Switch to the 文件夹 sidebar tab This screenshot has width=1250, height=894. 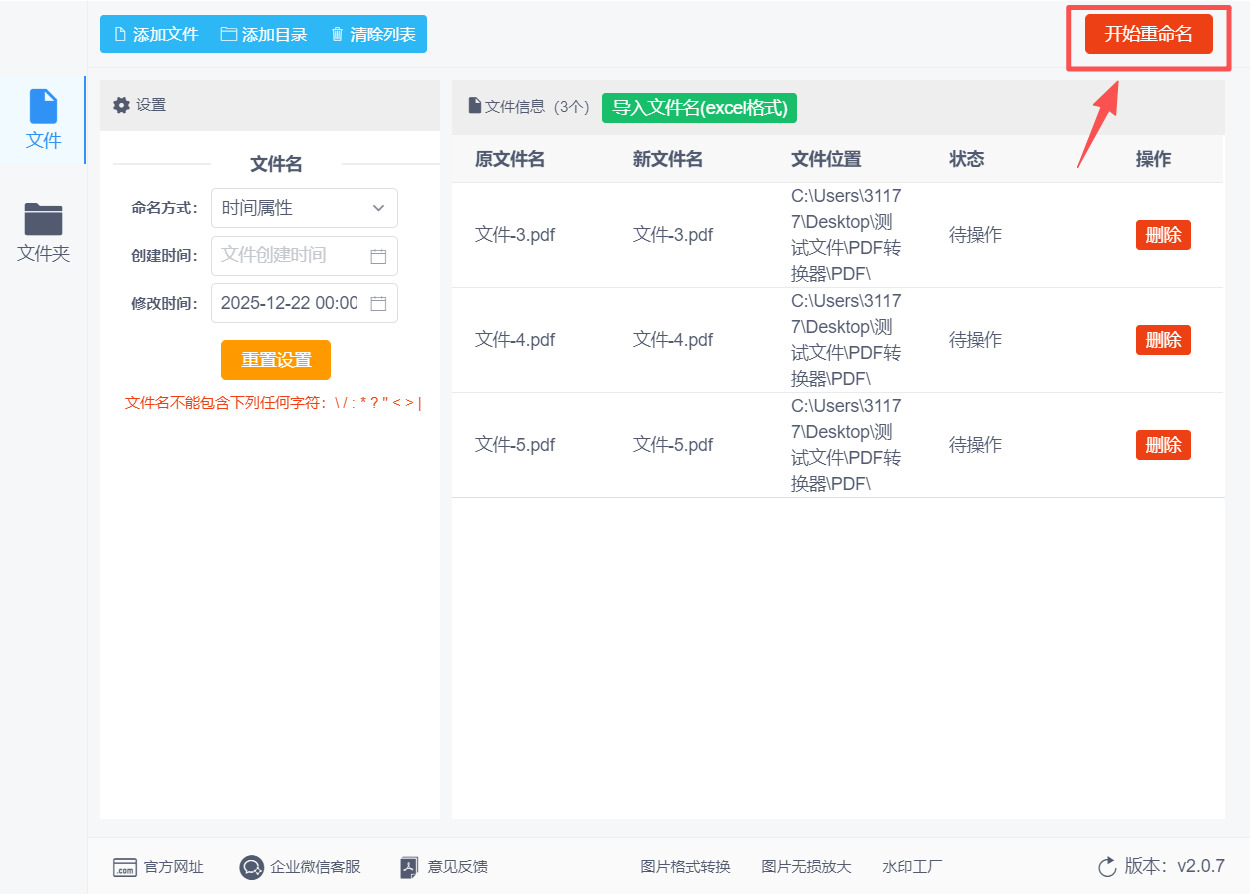pos(43,232)
